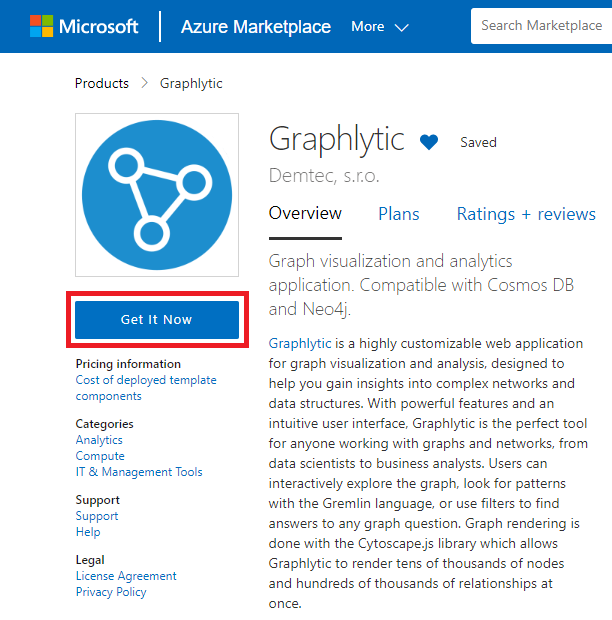This screenshot has height=620, width=612.
Task: Click the Microsoft logo icon
Action: coord(41,26)
